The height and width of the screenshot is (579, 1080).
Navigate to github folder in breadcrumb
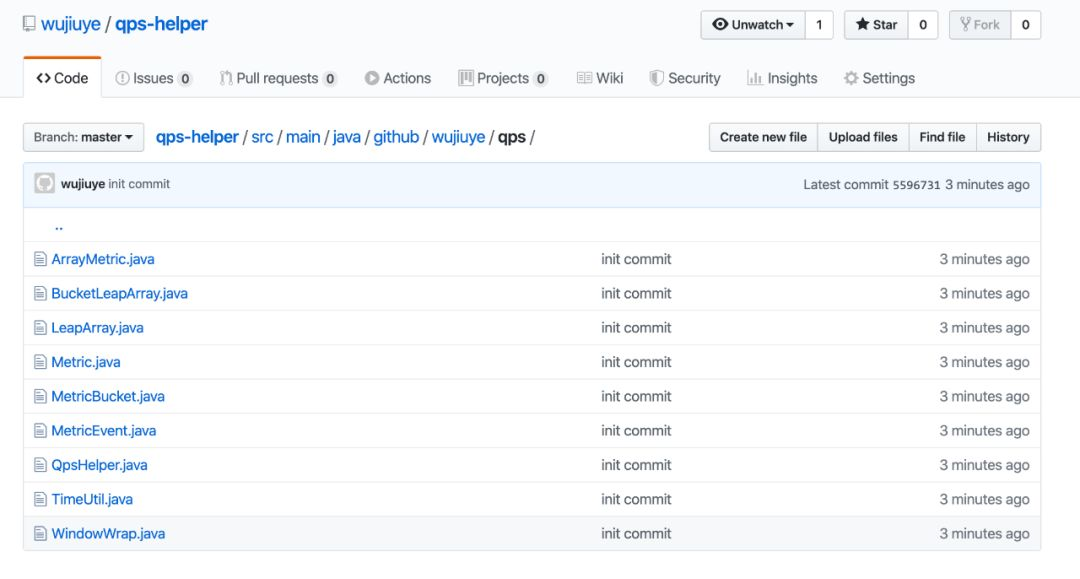click(396, 137)
